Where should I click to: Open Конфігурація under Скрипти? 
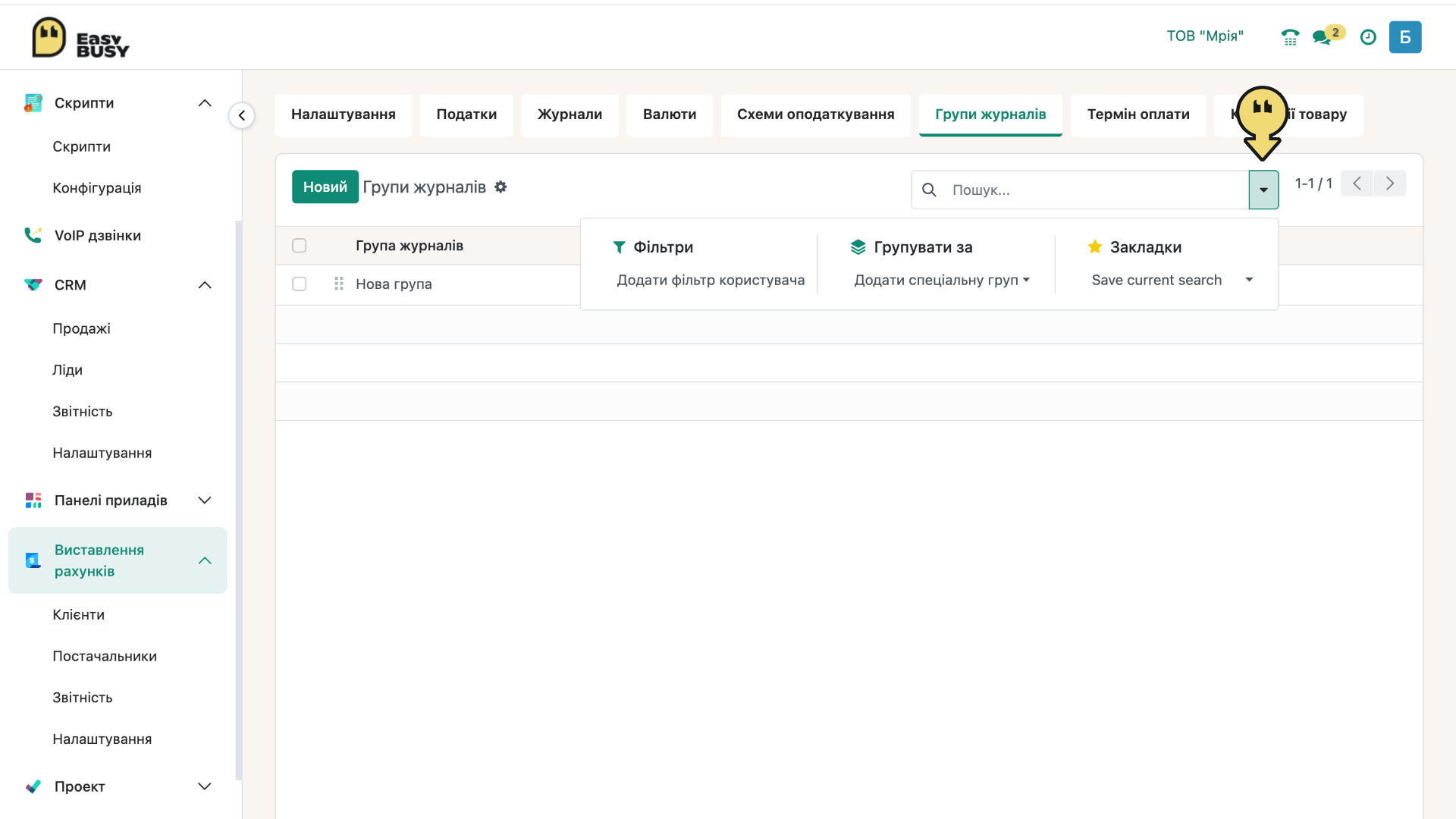(97, 188)
